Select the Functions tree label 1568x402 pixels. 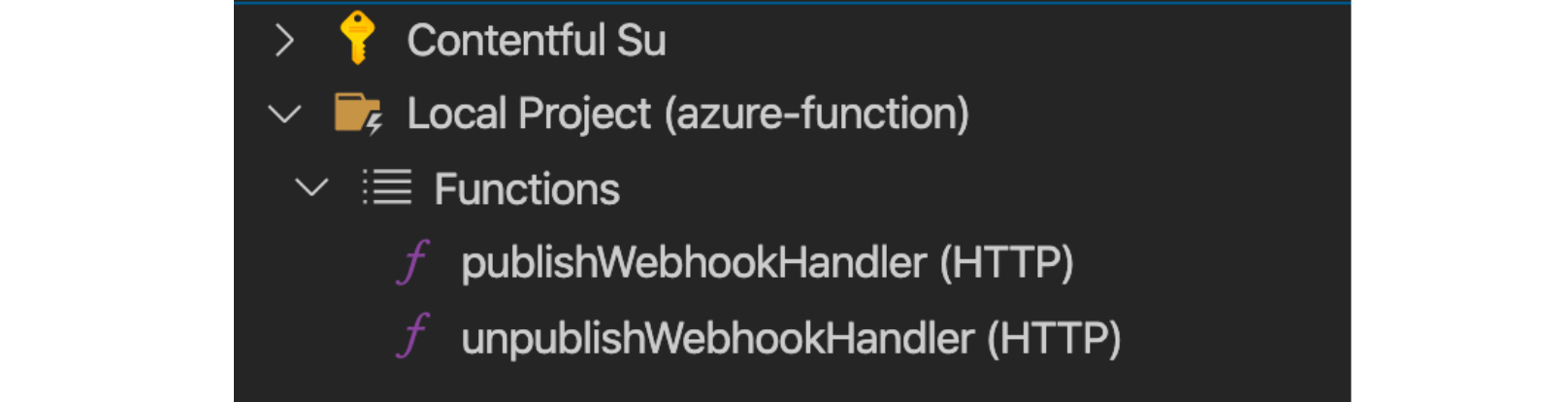point(527,188)
